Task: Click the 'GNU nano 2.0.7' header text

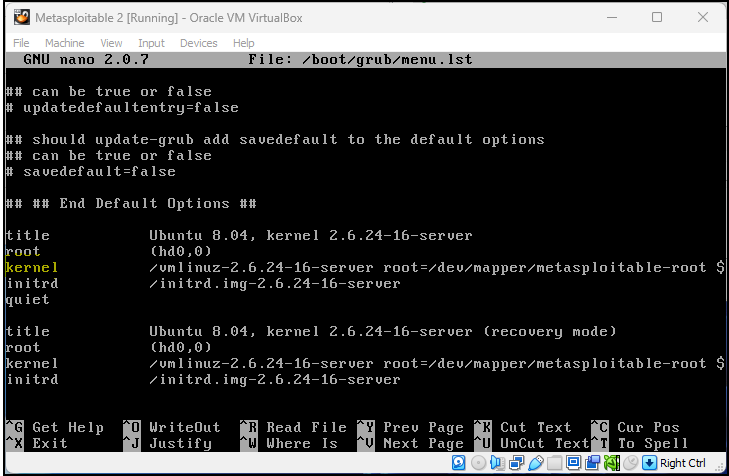Action: tap(86, 60)
